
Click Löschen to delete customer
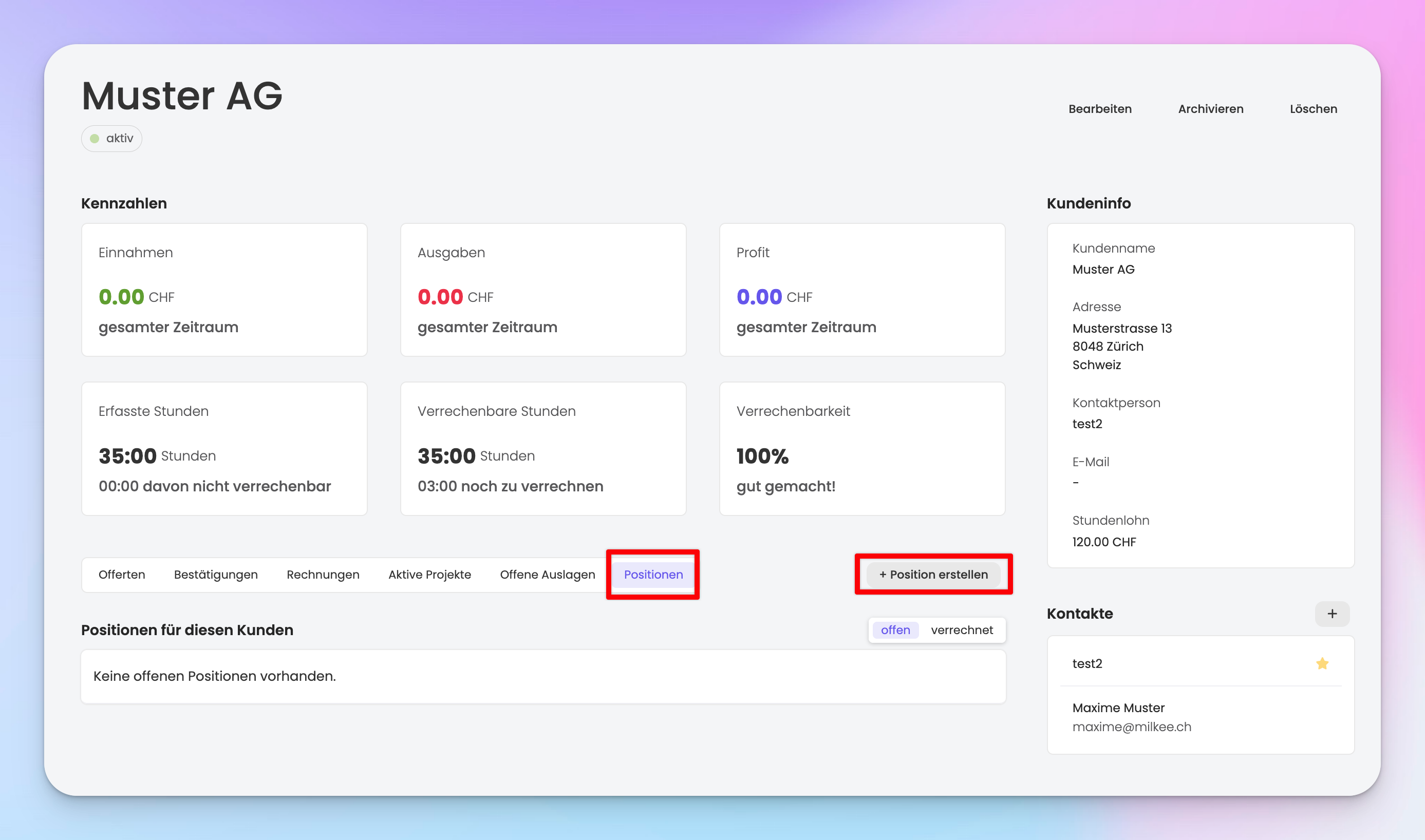tap(1313, 109)
